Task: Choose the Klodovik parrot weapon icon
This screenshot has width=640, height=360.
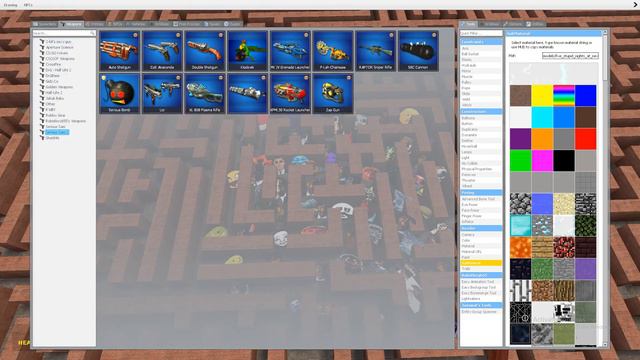Action: pos(247,51)
